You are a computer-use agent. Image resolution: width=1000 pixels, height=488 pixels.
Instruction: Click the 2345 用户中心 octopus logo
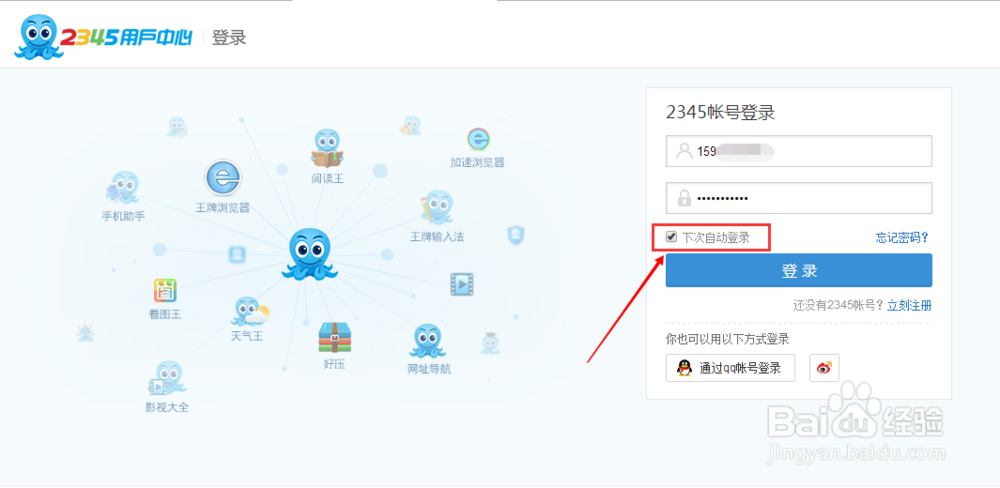pos(103,37)
